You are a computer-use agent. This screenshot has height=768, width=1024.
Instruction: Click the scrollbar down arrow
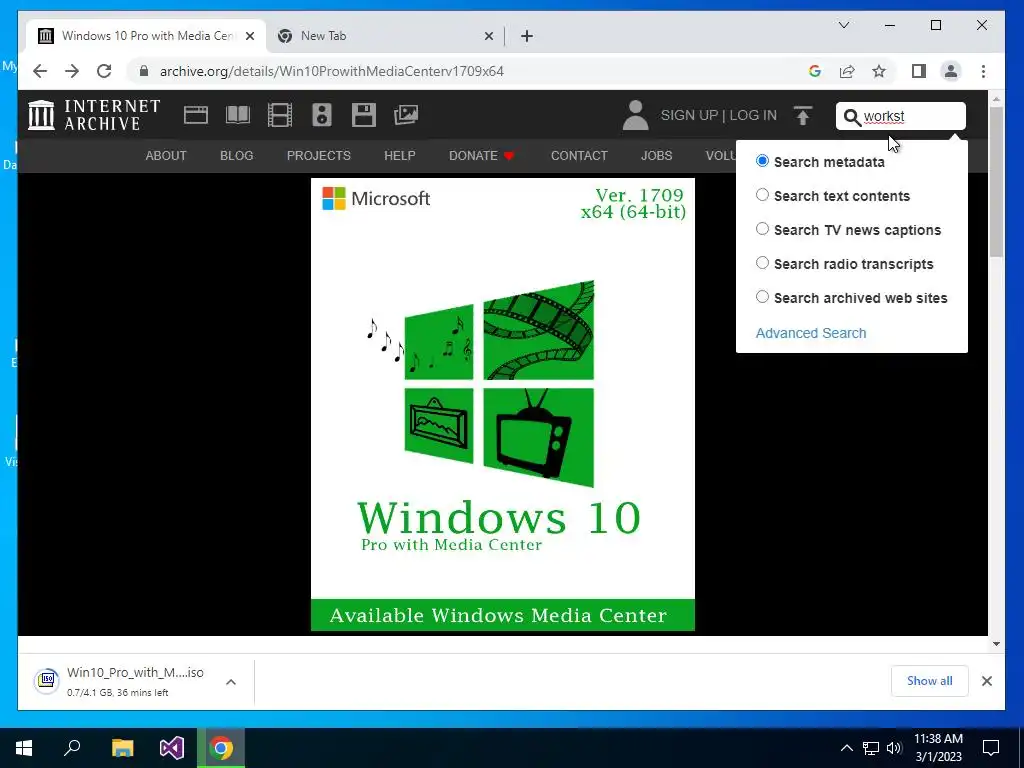(x=996, y=643)
